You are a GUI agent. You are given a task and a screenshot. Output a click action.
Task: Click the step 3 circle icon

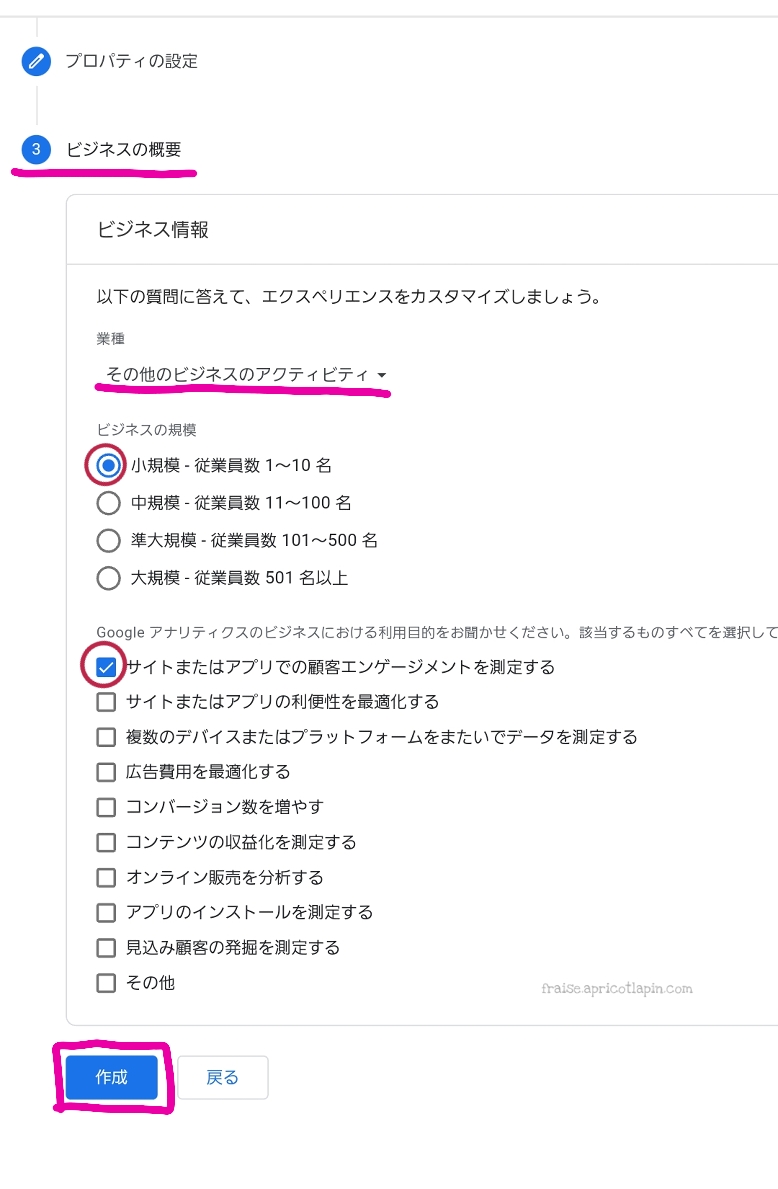pyautogui.click(x=36, y=149)
